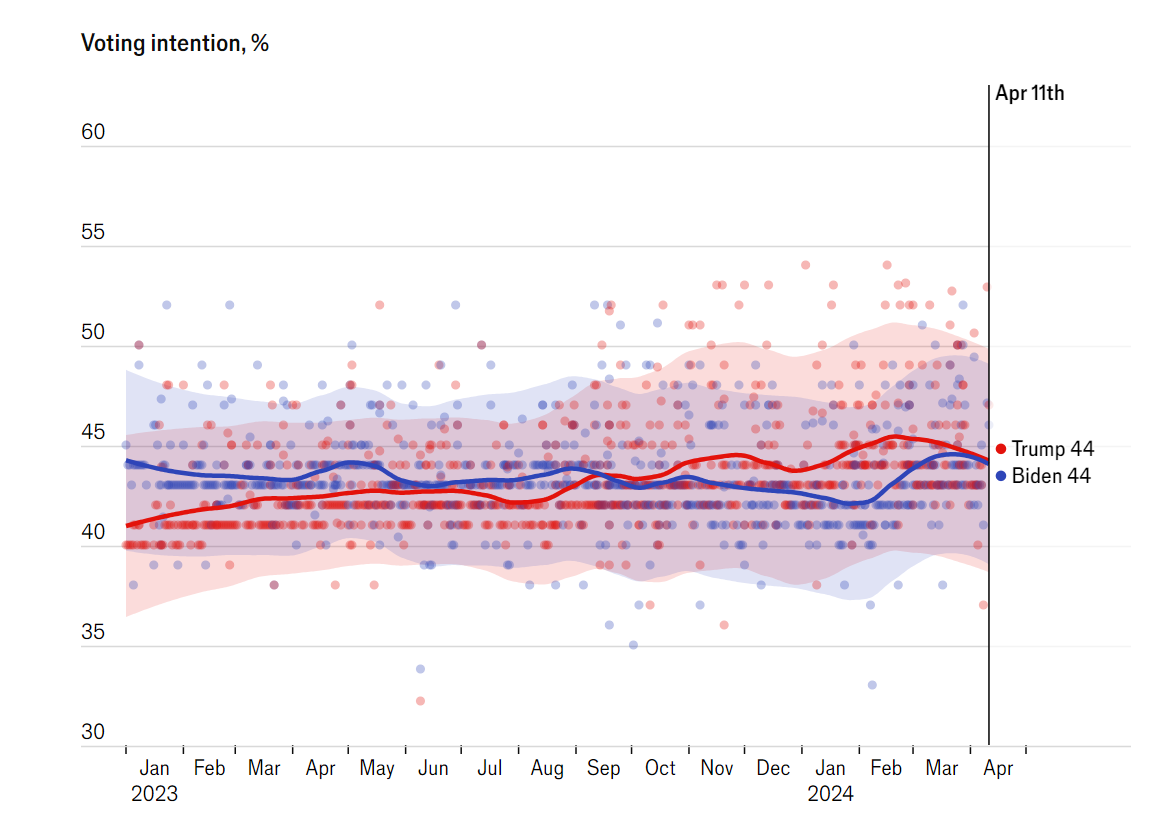The width and height of the screenshot is (1151, 815).
Task: Click the blue Biden legend dot
Action: tap(1001, 476)
